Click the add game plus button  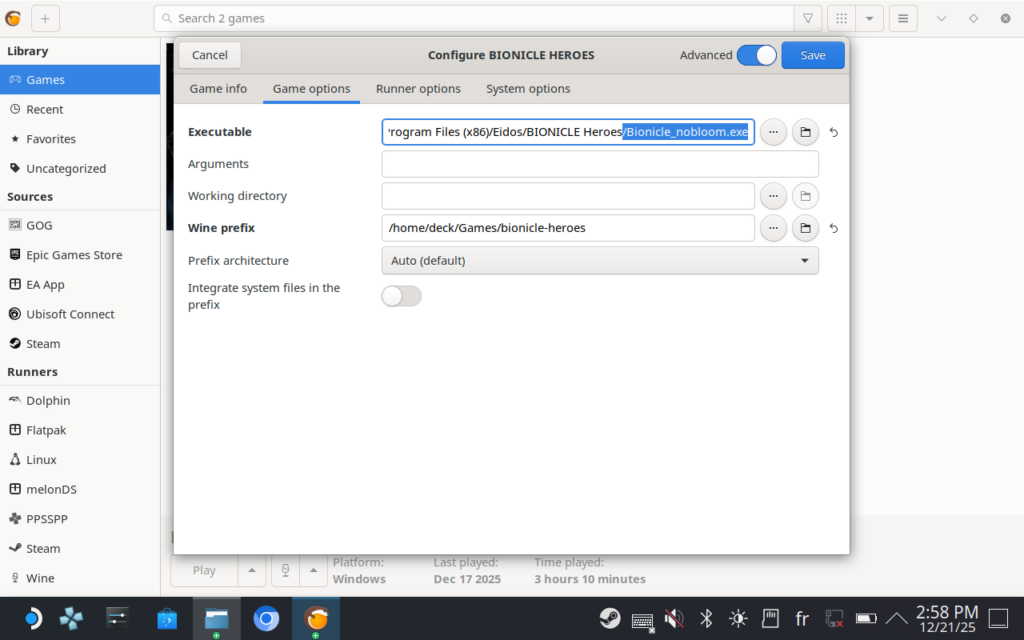pos(45,18)
